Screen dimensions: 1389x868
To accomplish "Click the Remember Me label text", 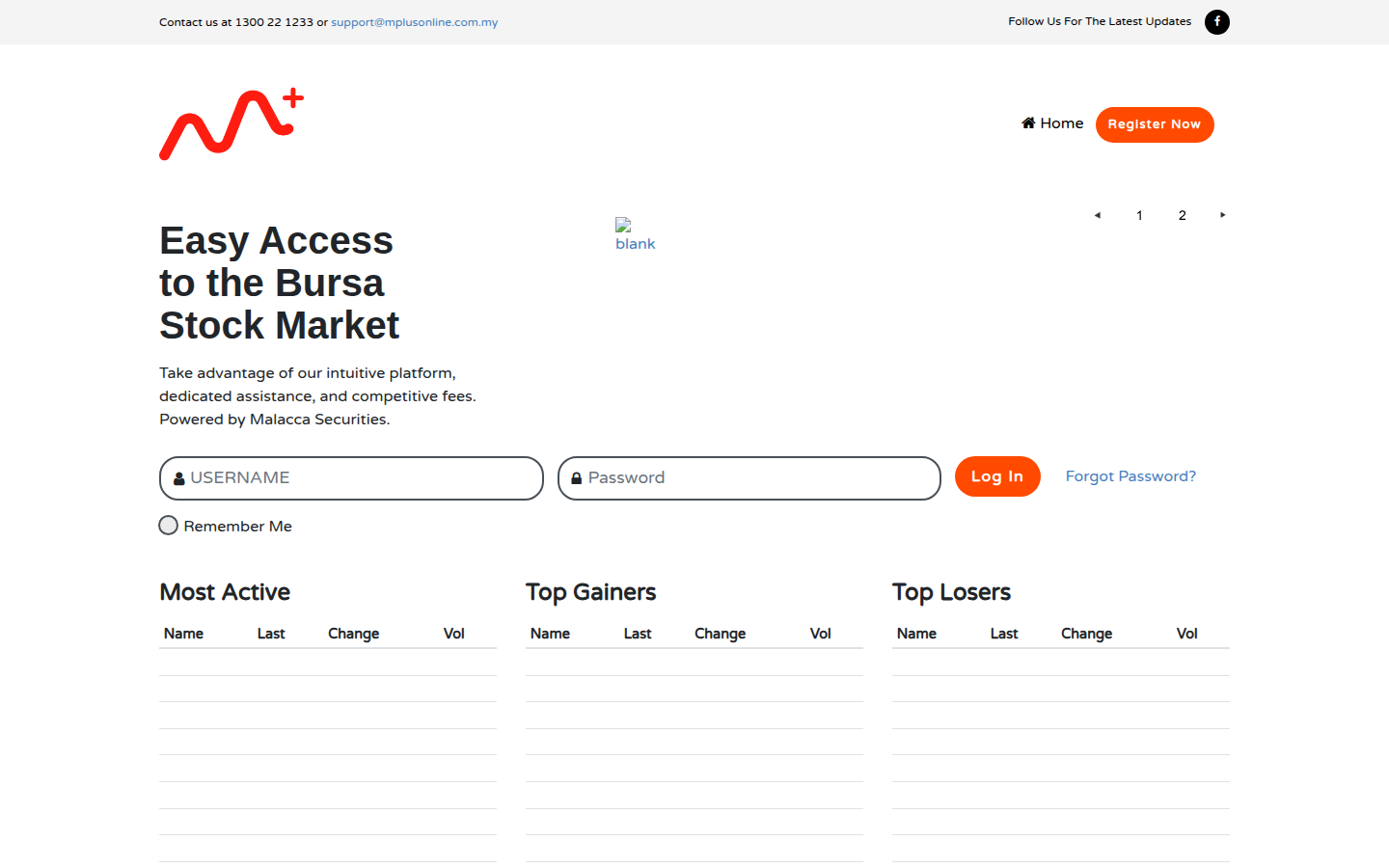I will 237,527.
